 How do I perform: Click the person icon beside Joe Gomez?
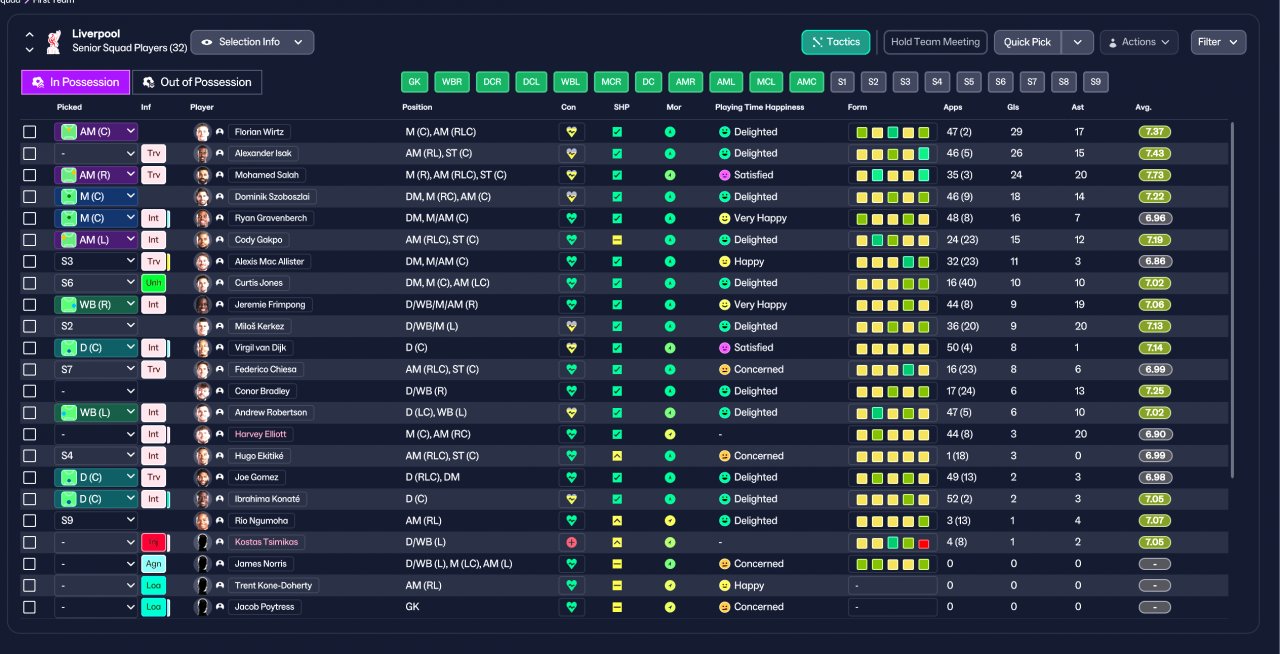click(219, 477)
